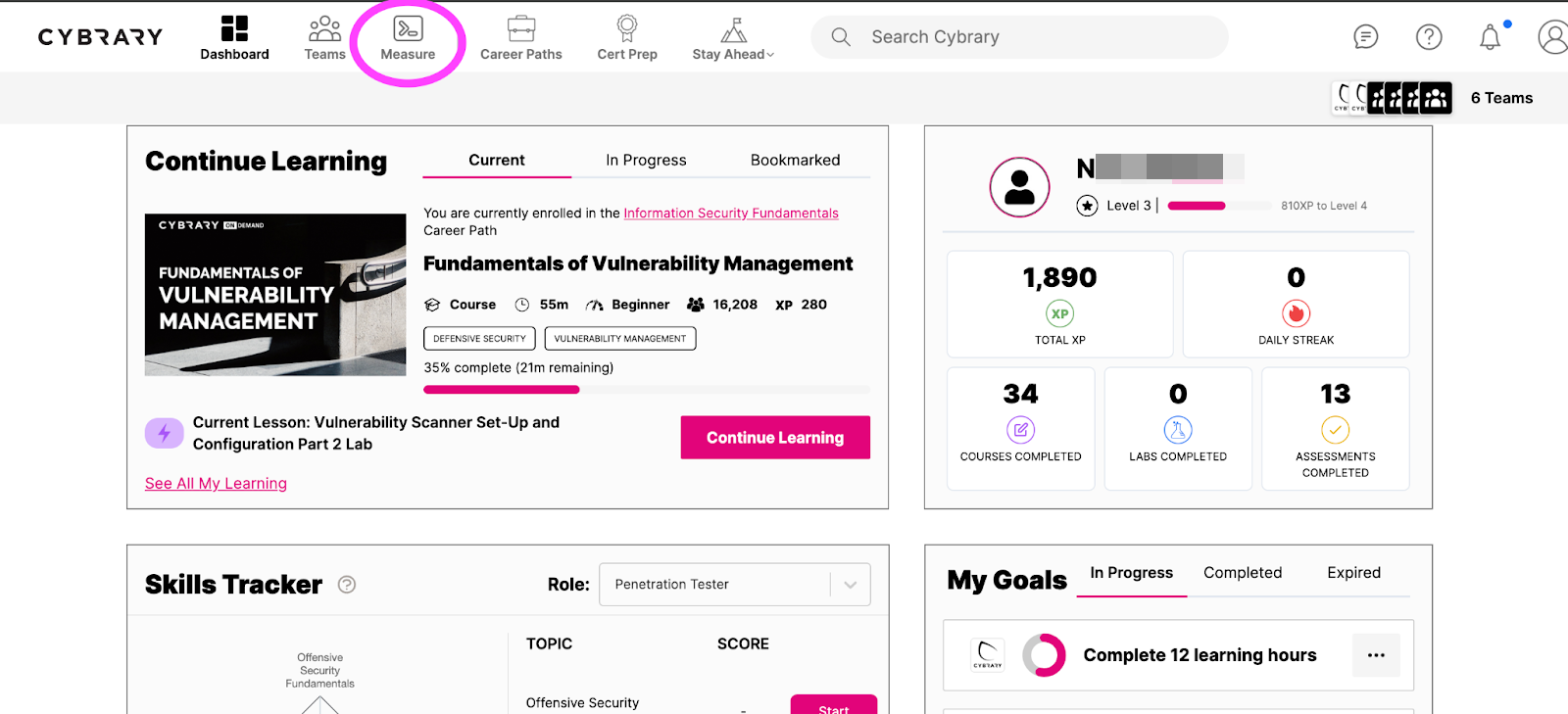Switch to My Goals In Progress tab

(1131, 573)
